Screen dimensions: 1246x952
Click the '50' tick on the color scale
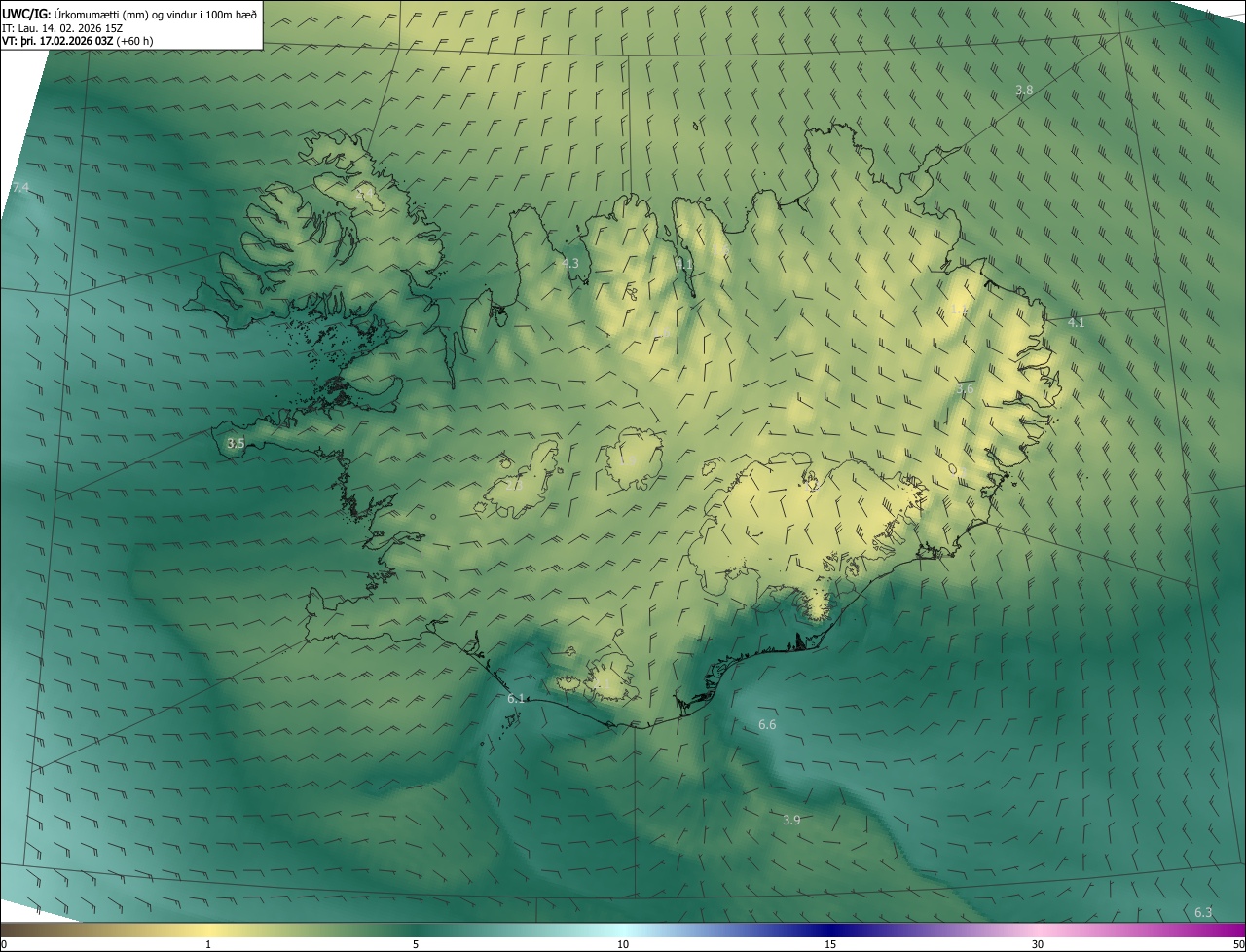point(1238,944)
